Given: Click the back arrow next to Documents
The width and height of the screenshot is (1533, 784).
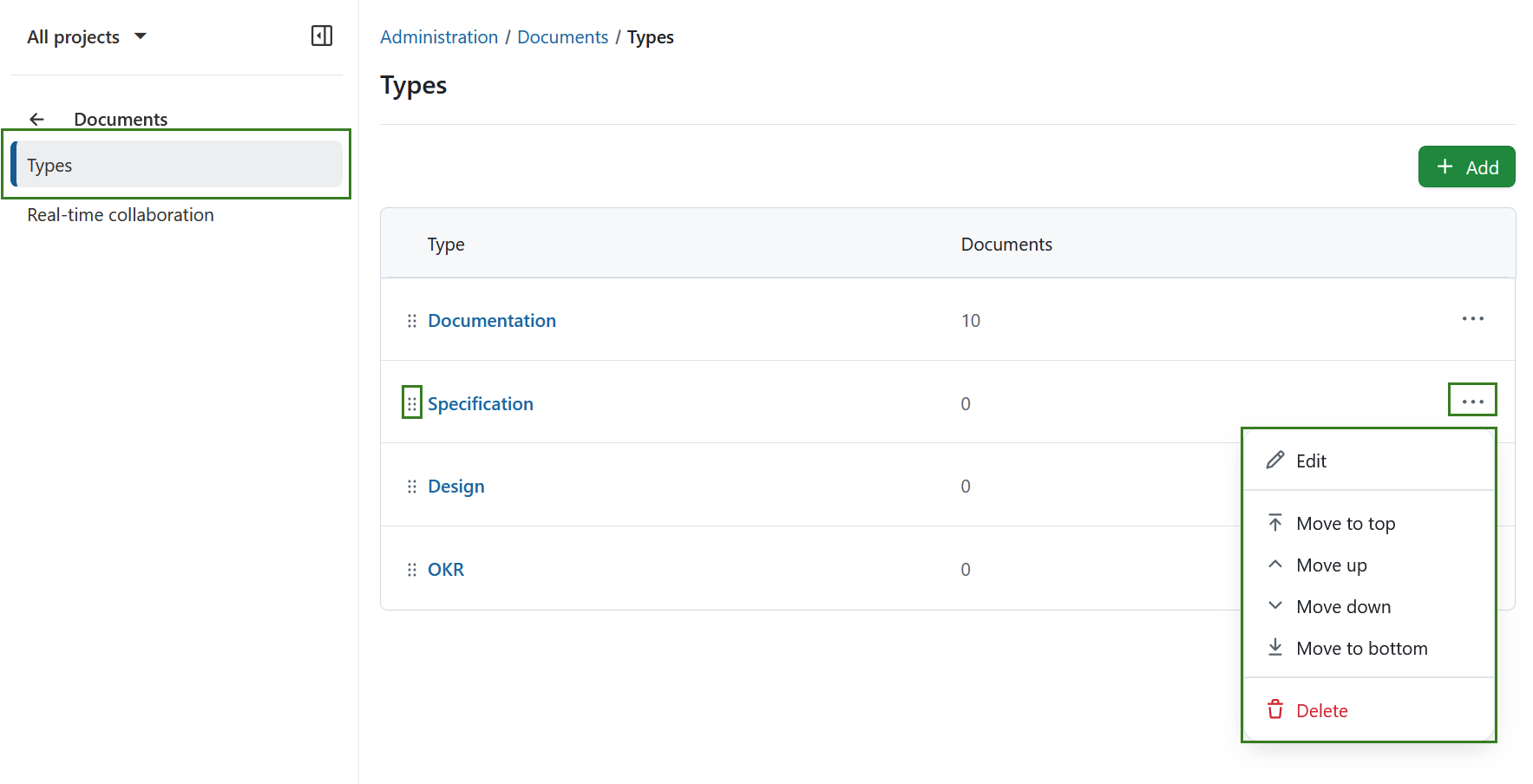Looking at the screenshot, I should (36, 119).
